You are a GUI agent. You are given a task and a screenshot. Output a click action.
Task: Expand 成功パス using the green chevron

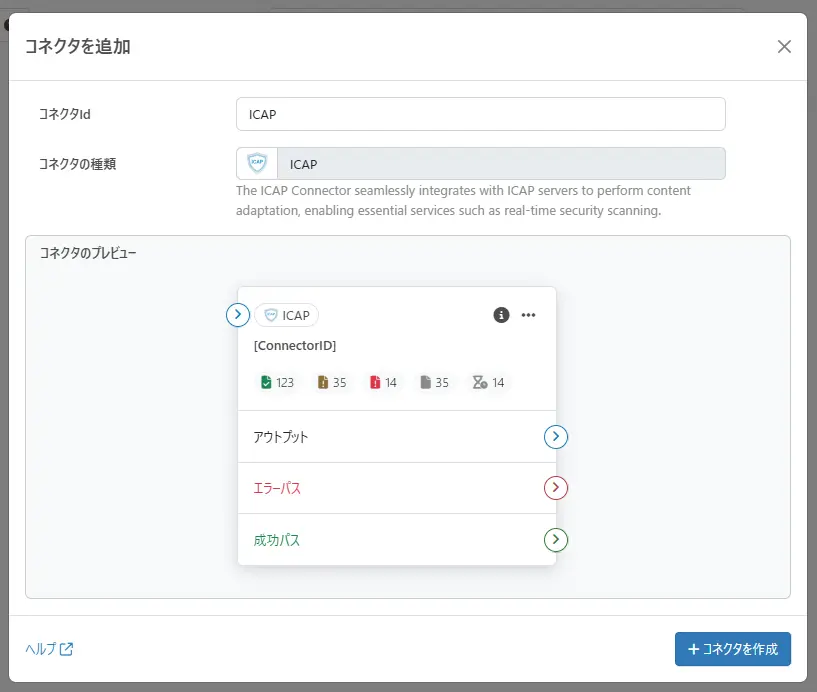pyautogui.click(x=556, y=540)
